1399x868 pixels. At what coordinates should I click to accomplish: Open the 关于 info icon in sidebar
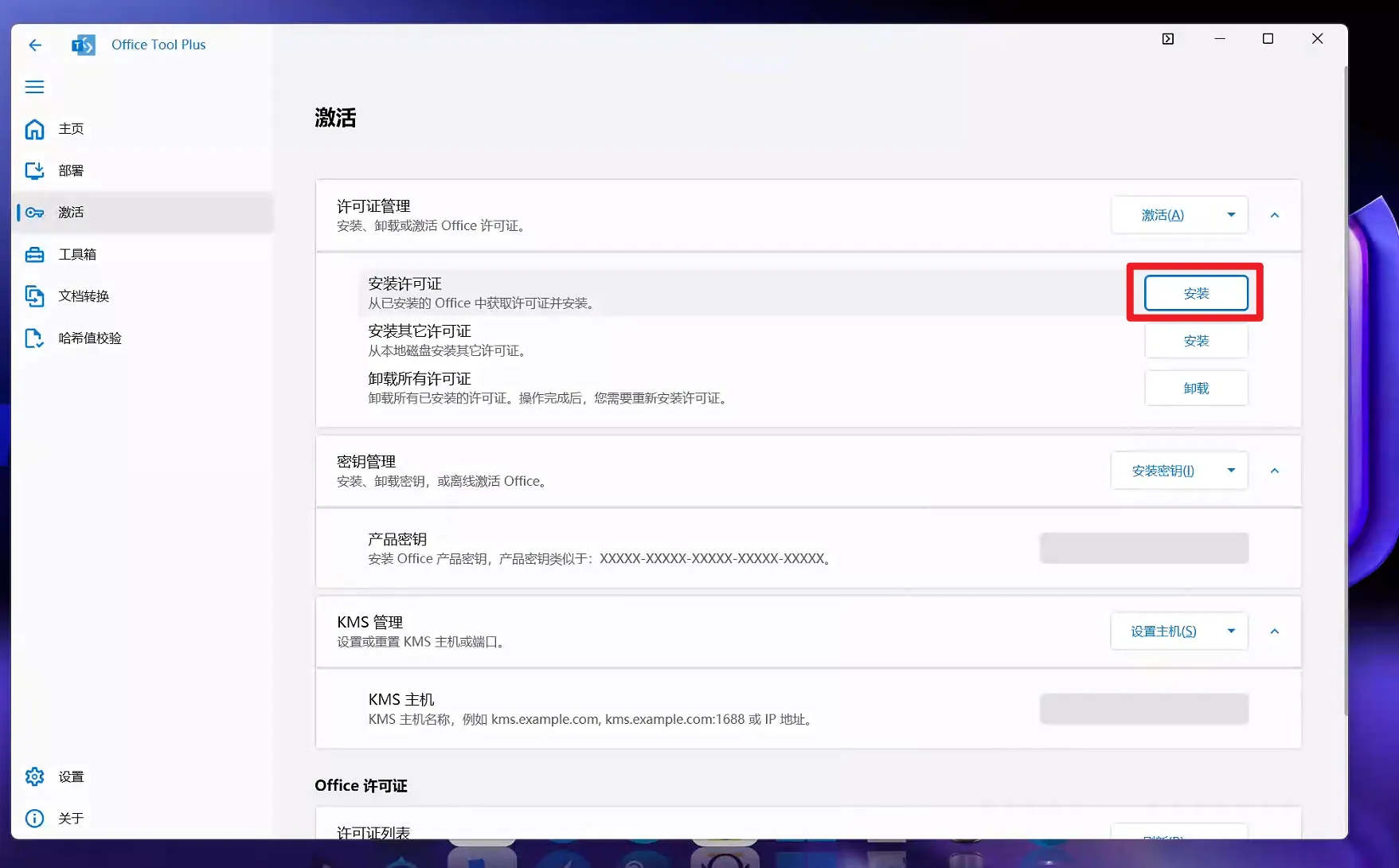(x=34, y=818)
